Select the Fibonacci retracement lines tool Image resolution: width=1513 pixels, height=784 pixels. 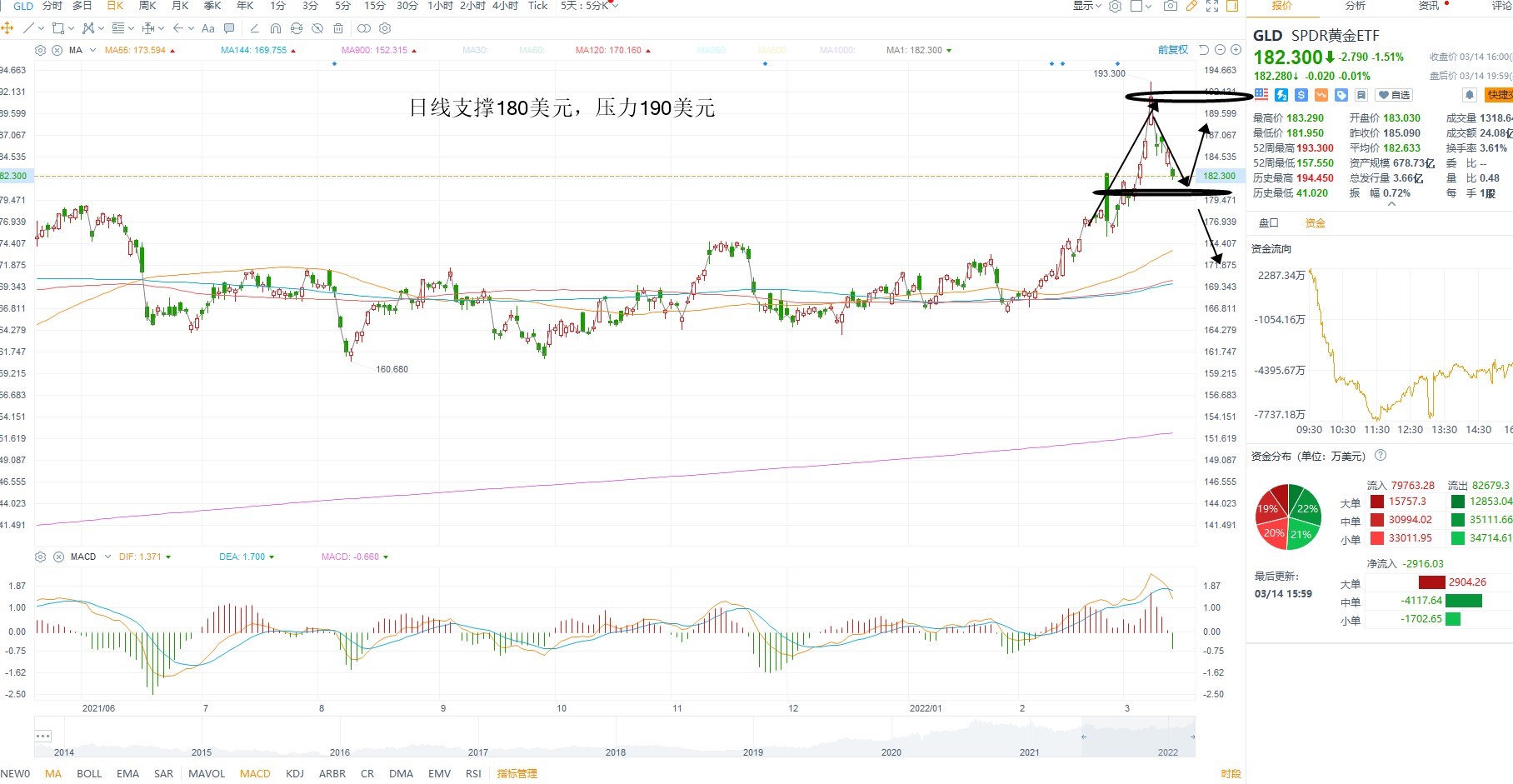tap(118, 28)
